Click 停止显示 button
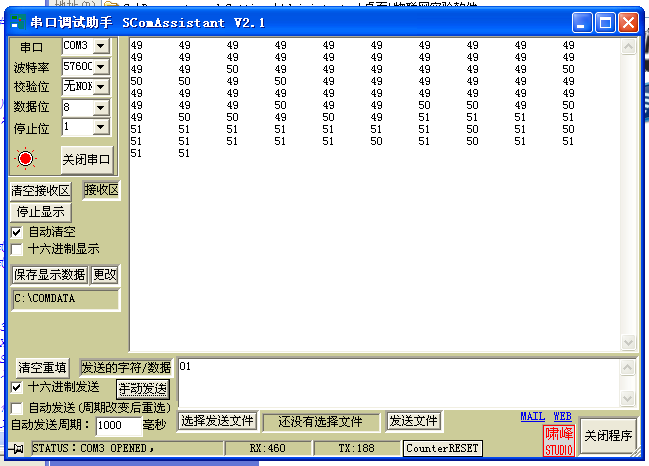This screenshot has width=649, height=466. (41, 212)
